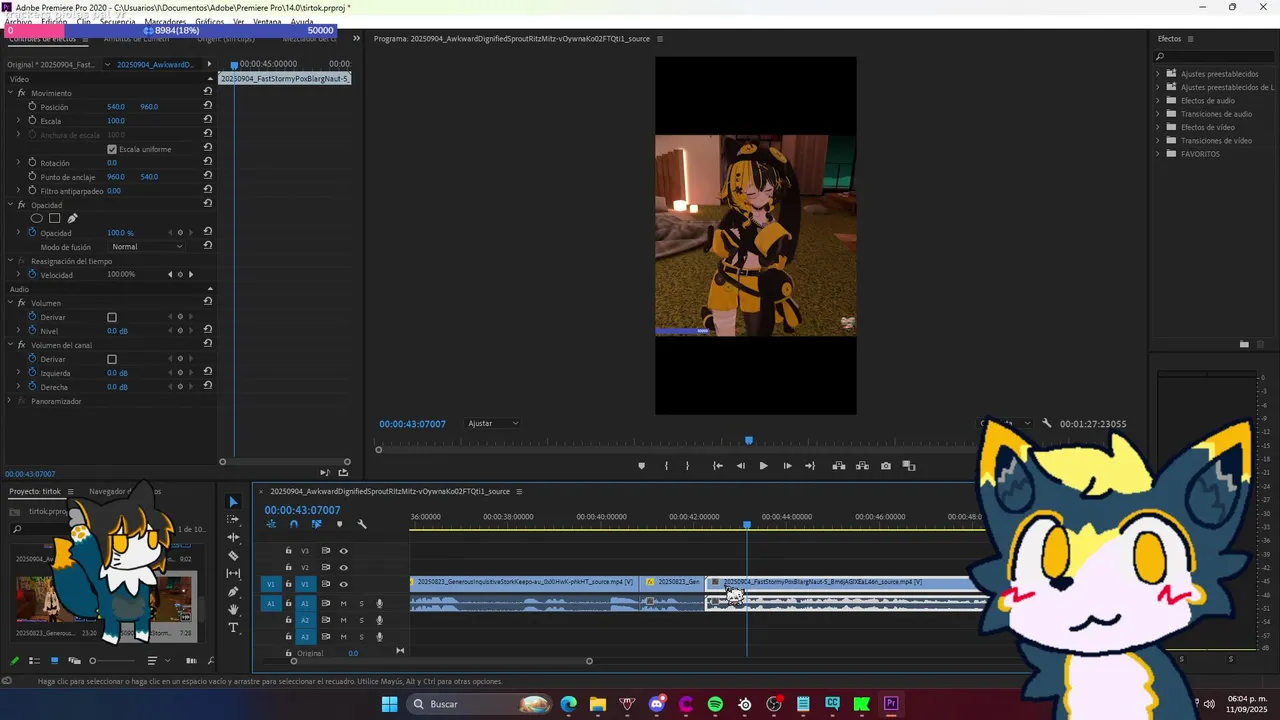Switch to Efectos panel tab

click(x=1169, y=39)
